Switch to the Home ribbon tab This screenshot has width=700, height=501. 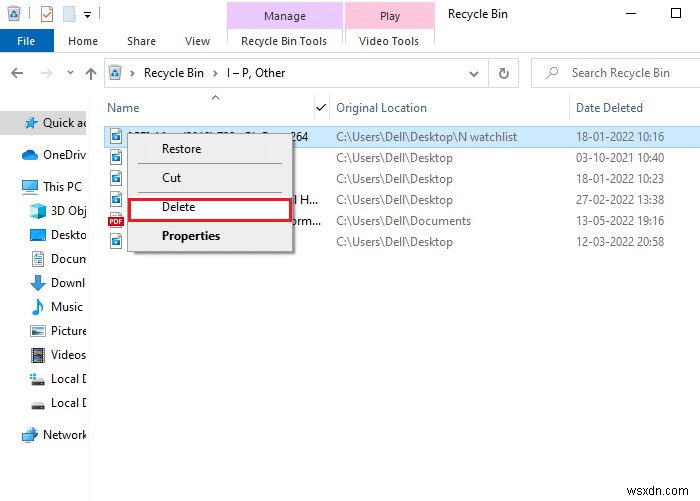click(x=83, y=41)
